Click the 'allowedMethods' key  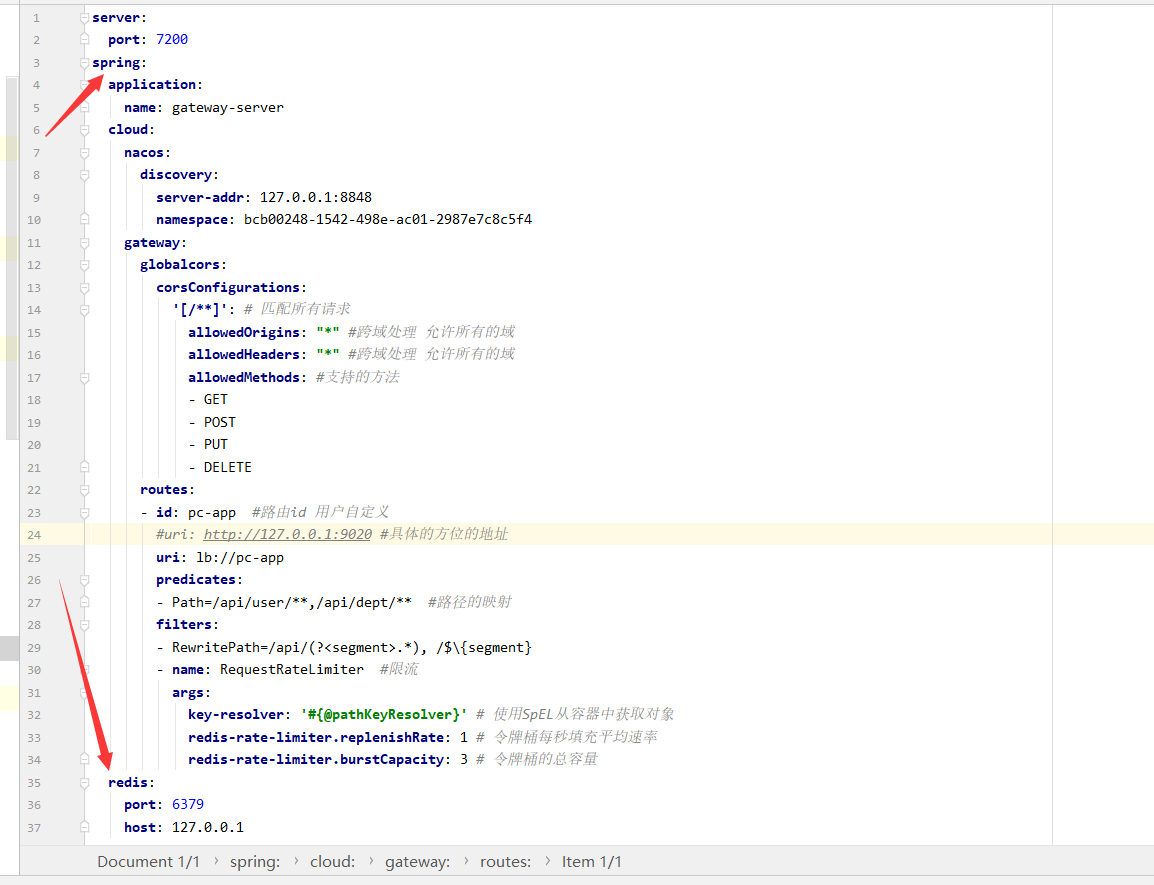(244, 377)
